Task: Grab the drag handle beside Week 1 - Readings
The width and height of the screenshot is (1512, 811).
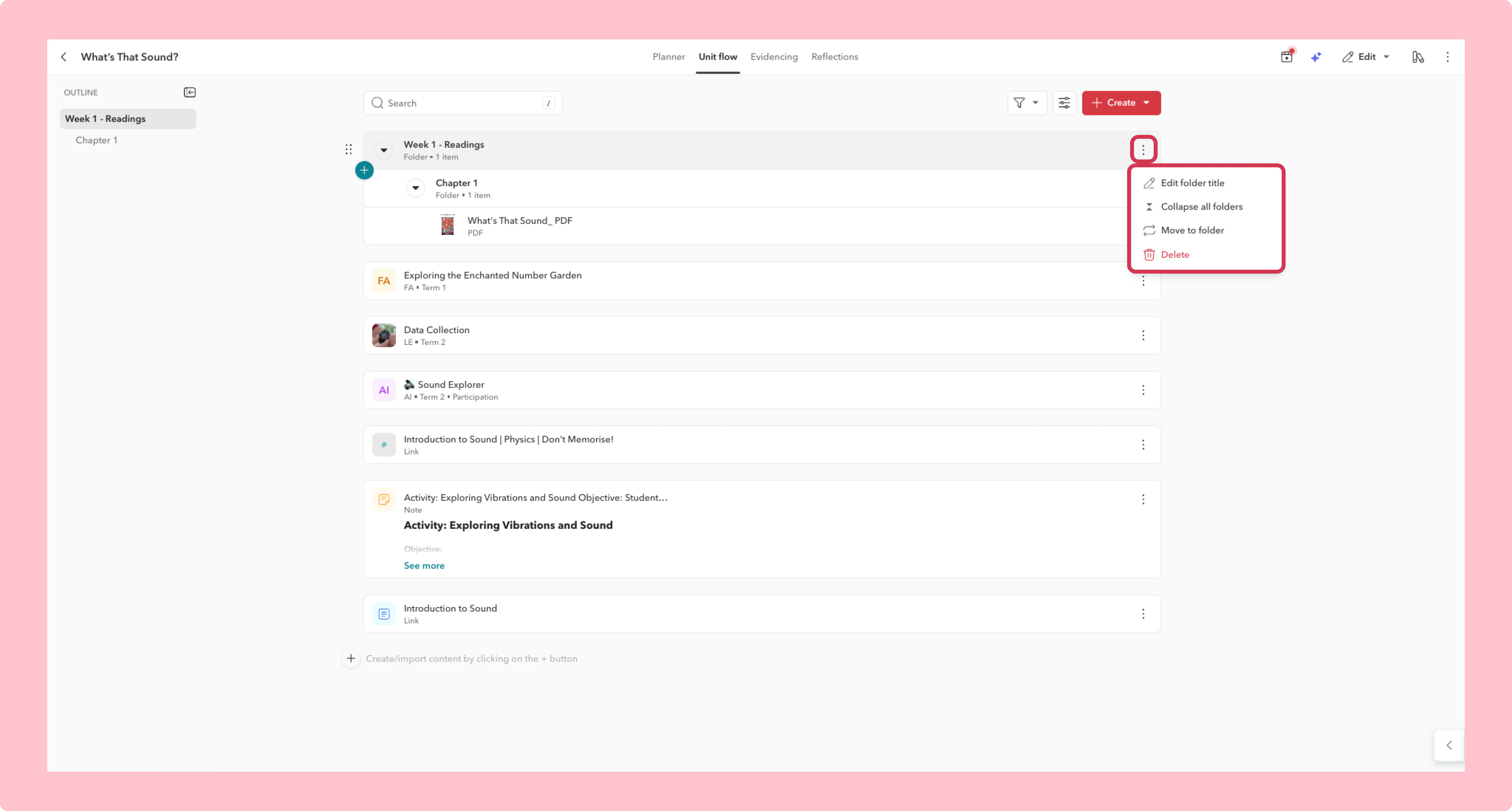Action: click(x=349, y=150)
